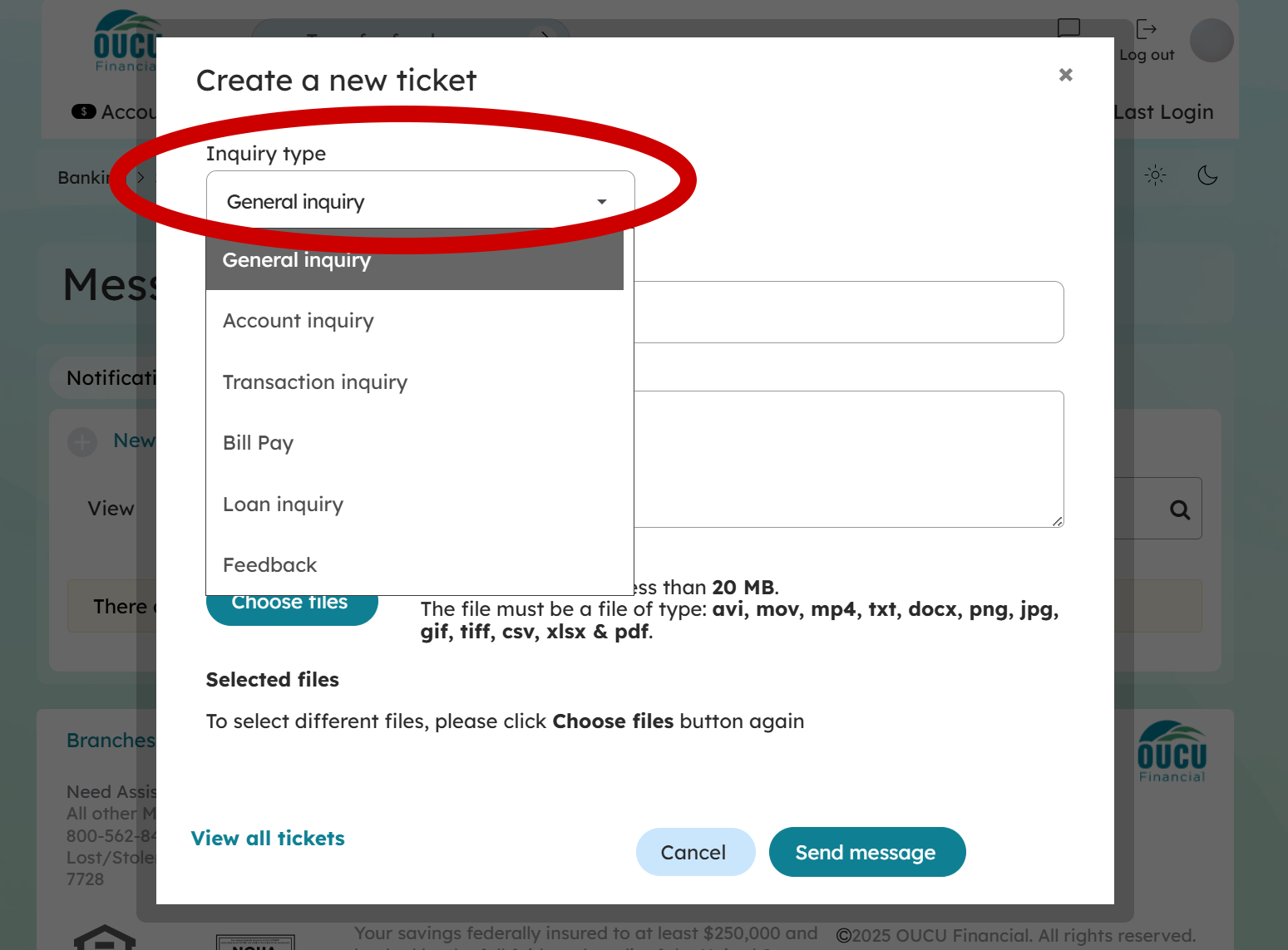Click the user profile avatar

coord(1212,41)
